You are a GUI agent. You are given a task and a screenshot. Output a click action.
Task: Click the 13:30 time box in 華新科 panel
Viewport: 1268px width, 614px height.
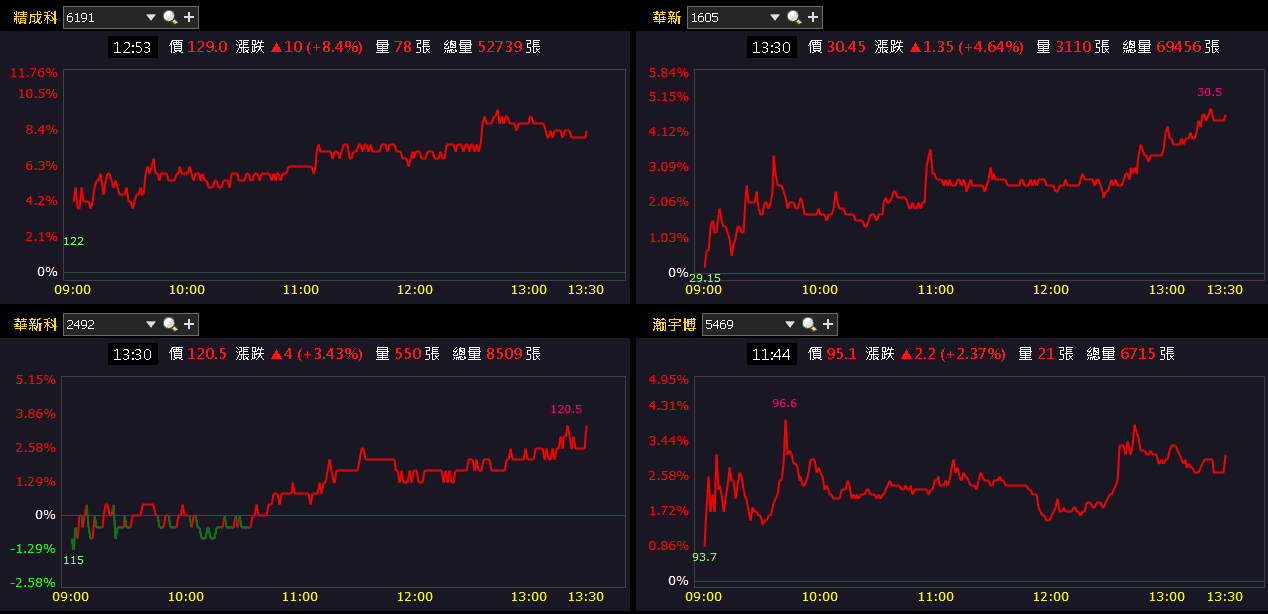coord(133,354)
